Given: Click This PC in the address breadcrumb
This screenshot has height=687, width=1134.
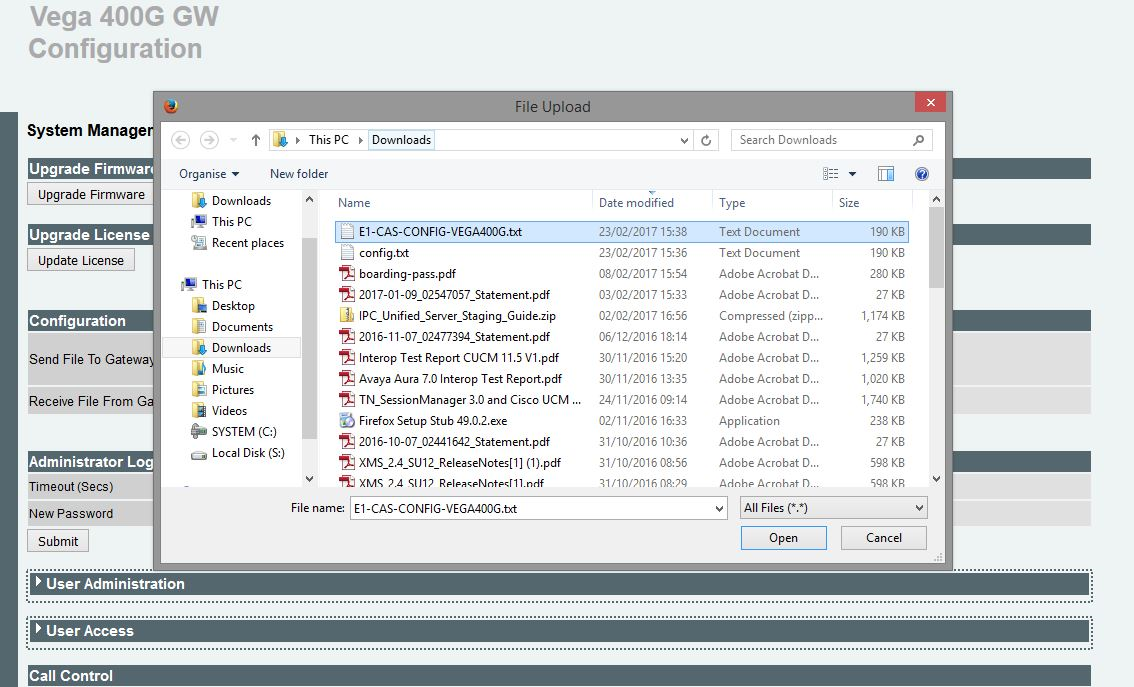Looking at the screenshot, I should click(328, 140).
